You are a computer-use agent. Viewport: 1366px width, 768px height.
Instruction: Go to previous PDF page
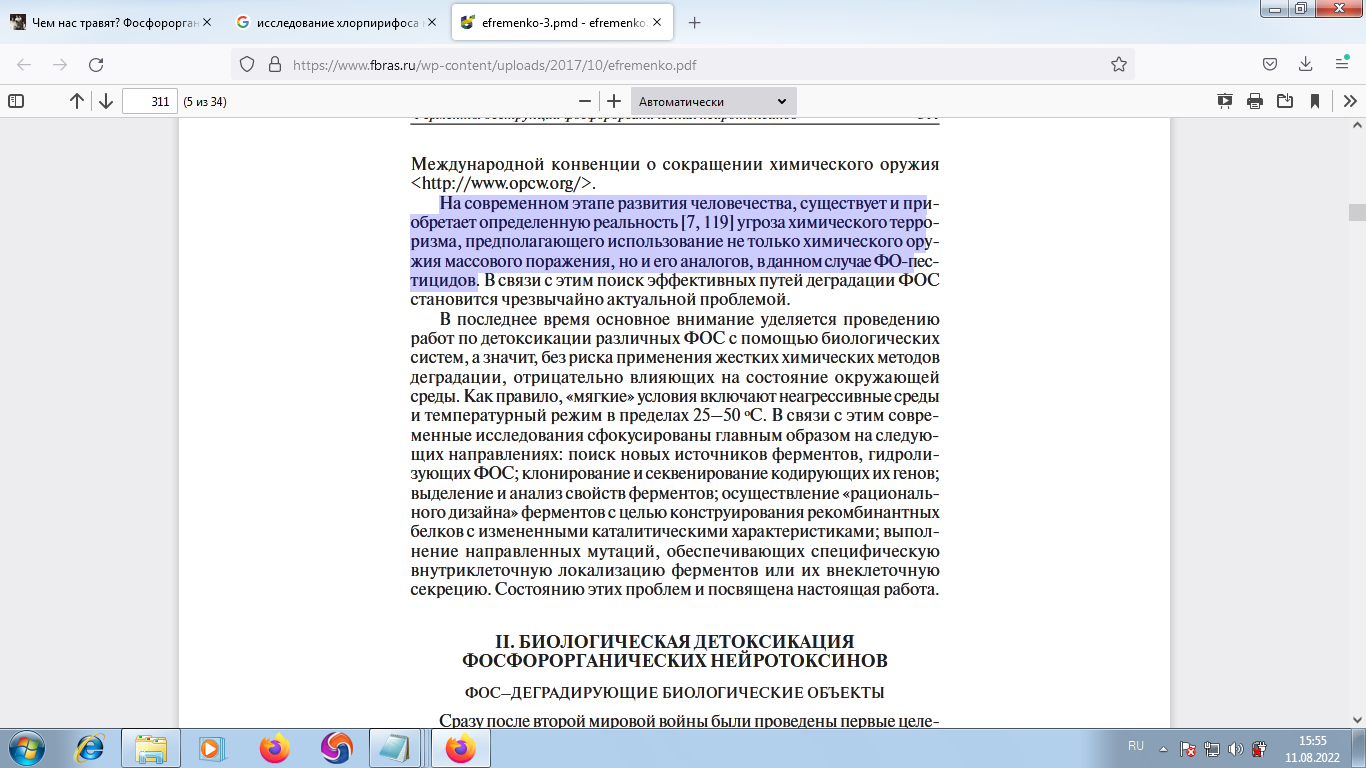point(77,101)
